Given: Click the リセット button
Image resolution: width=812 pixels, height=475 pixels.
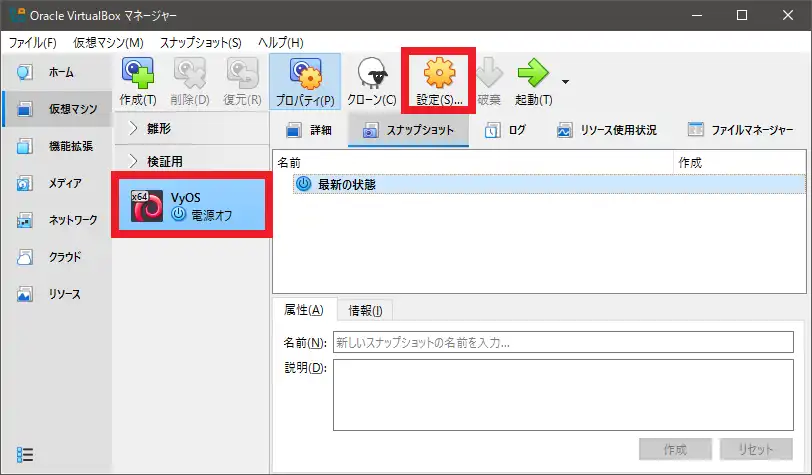Looking at the screenshot, I should [756, 449].
